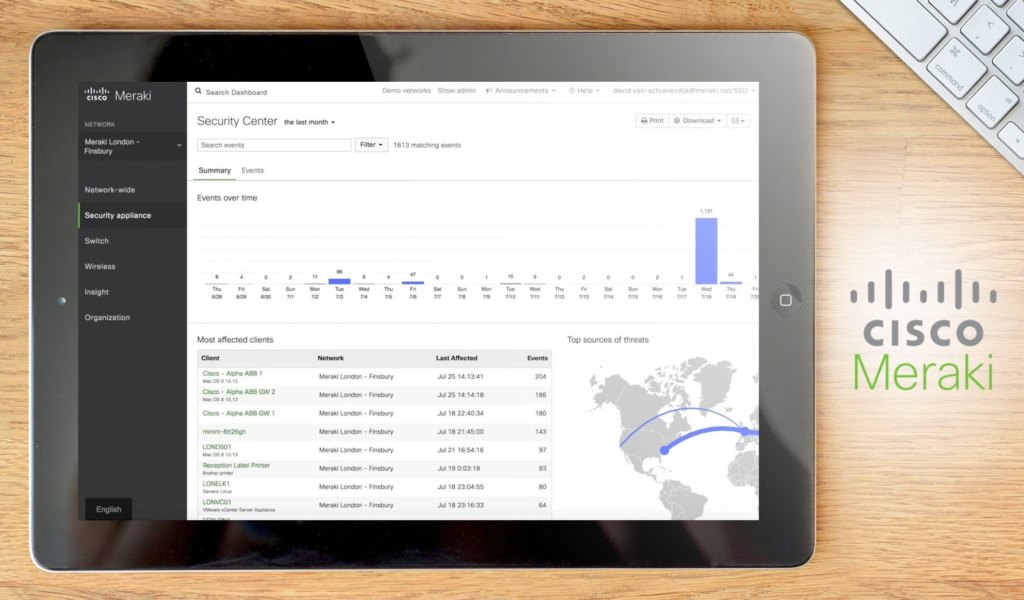Select the Summary tab
1024x600 pixels.
click(x=214, y=171)
